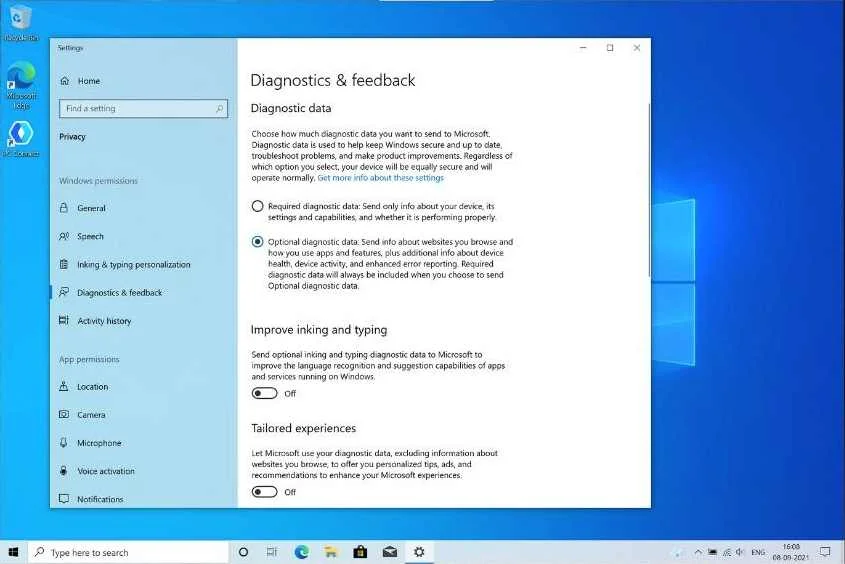
Task: Open Inking & typing personalization
Action: (x=124, y=264)
